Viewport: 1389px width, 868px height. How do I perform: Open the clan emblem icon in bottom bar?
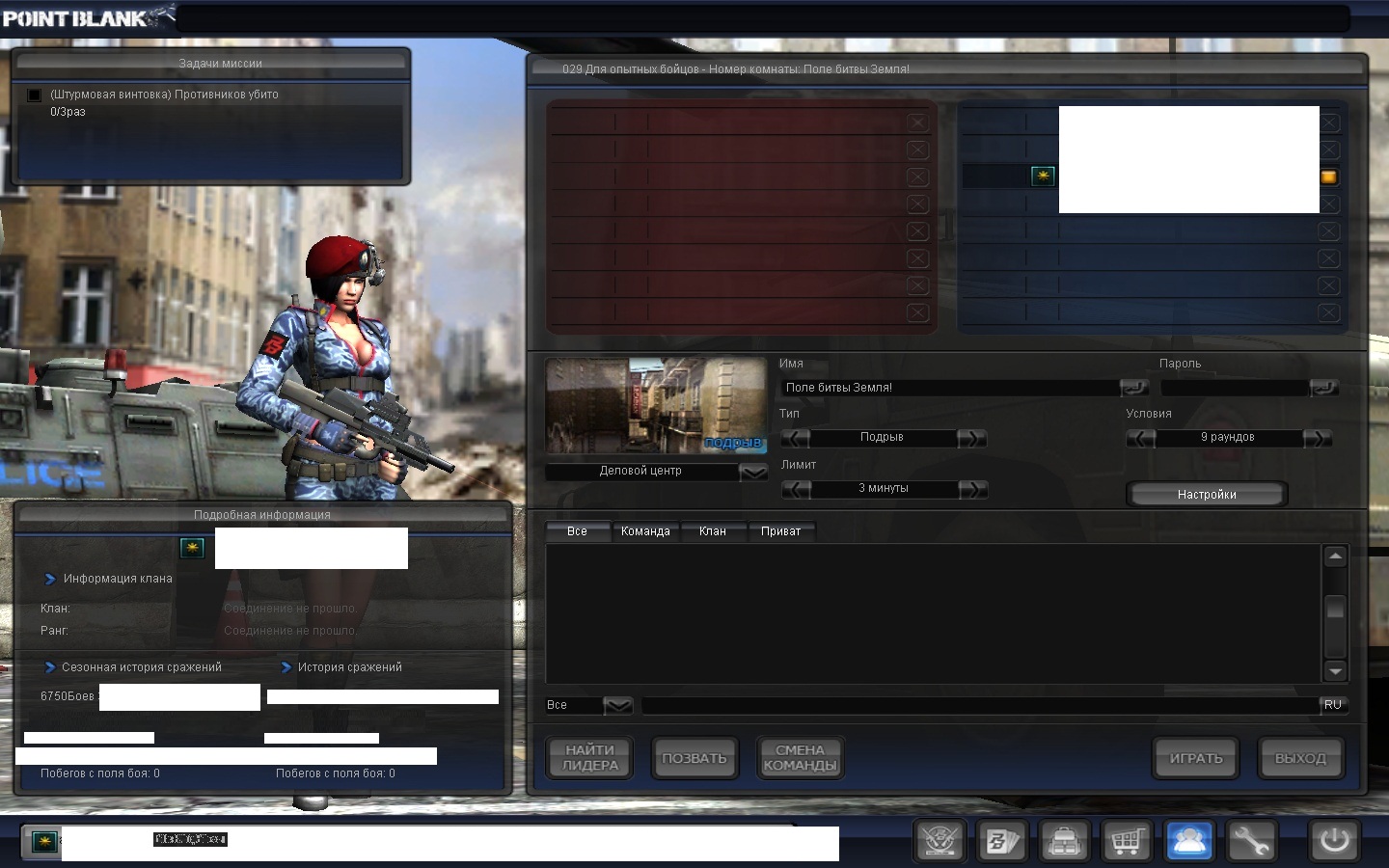pyautogui.click(x=940, y=841)
